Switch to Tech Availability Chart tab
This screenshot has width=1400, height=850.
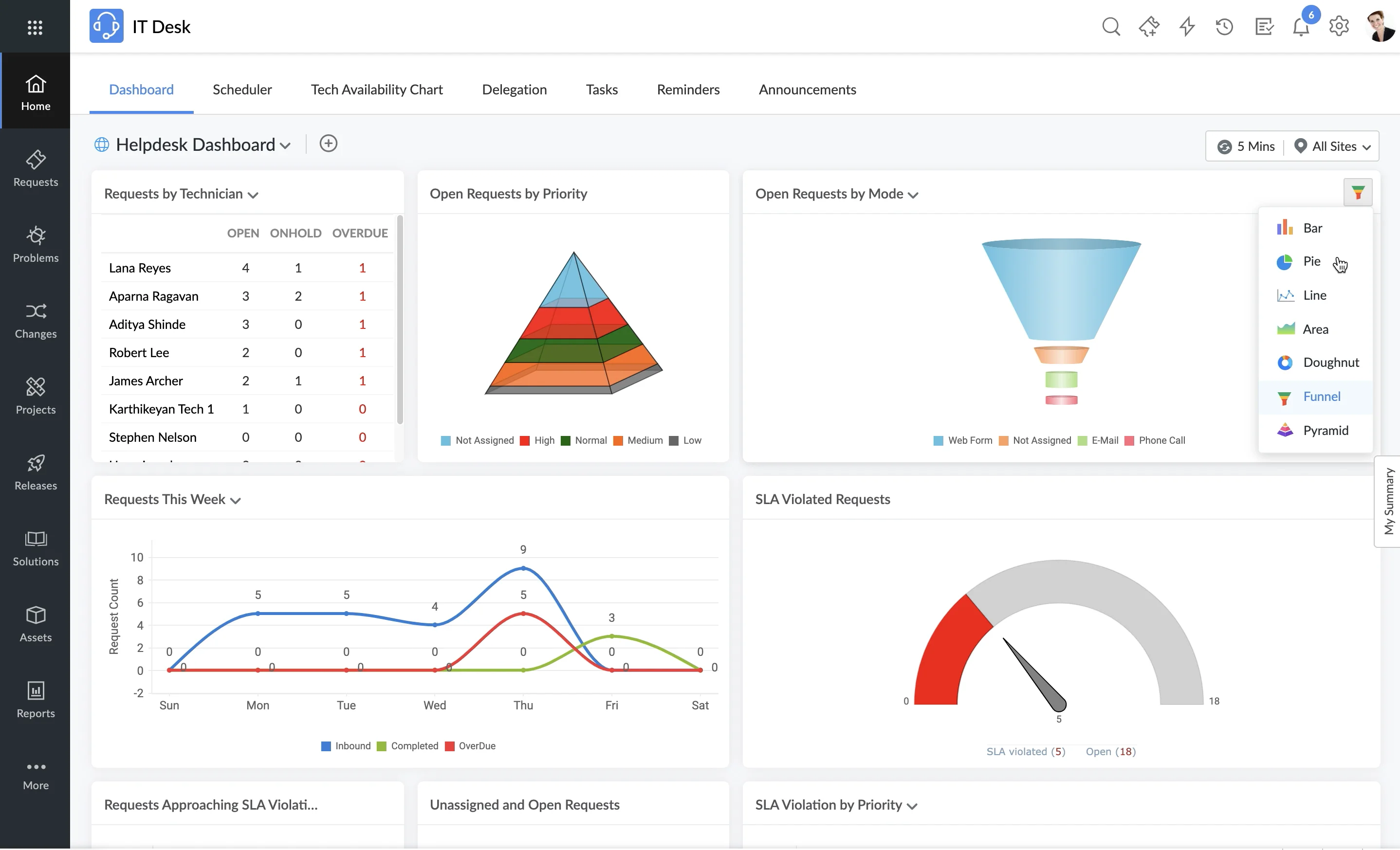[x=376, y=90]
